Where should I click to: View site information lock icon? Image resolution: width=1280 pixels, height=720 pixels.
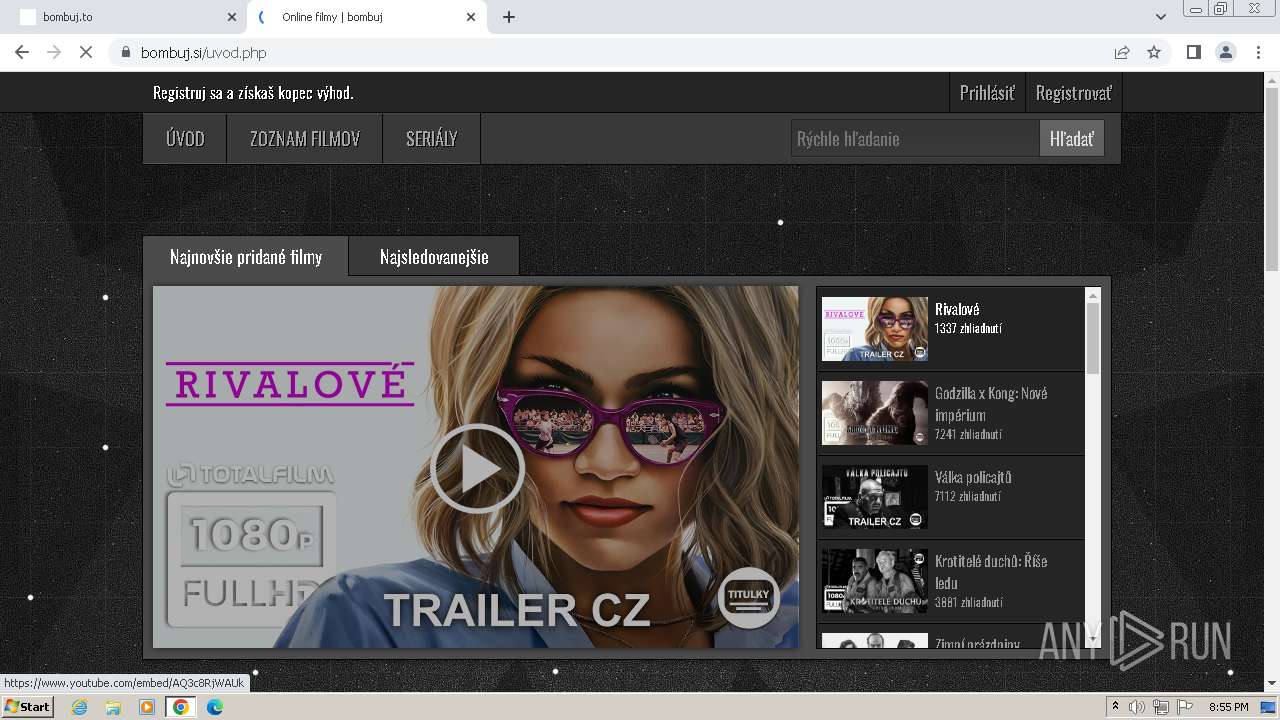(125, 52)
